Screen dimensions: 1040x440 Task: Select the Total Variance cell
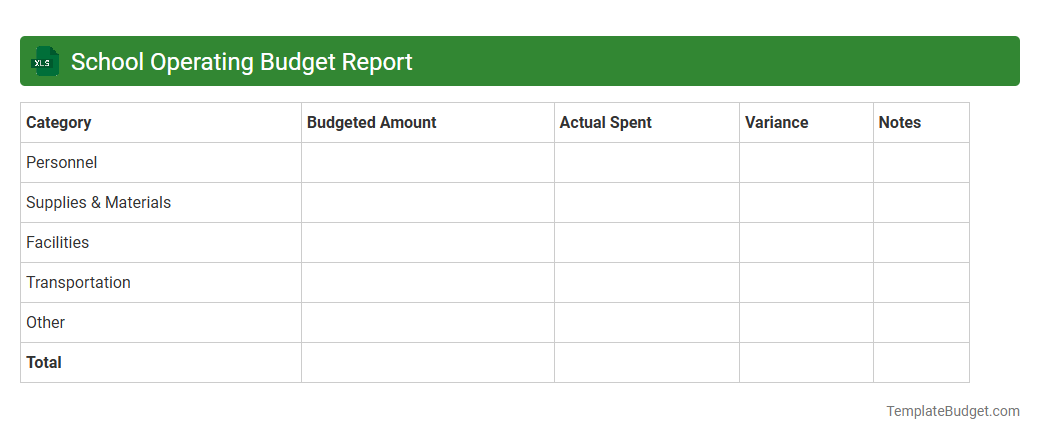(807, 362)
